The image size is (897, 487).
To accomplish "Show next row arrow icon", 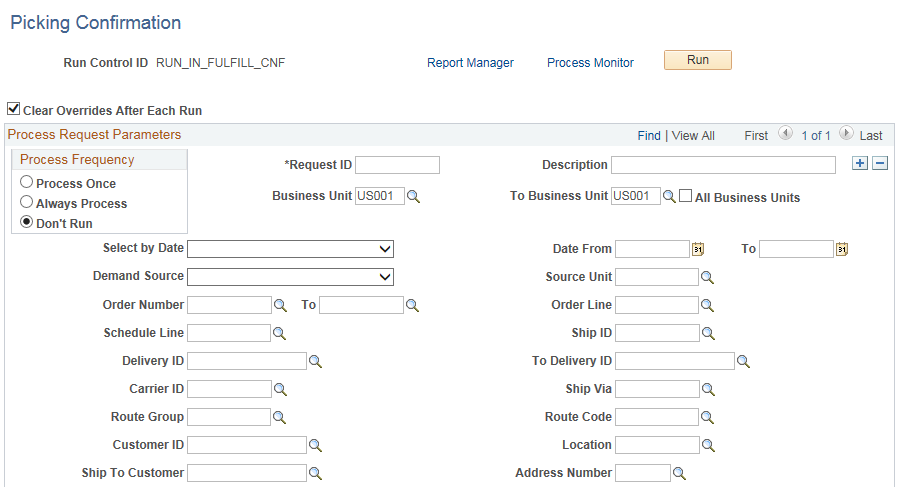I will point(846,133).
